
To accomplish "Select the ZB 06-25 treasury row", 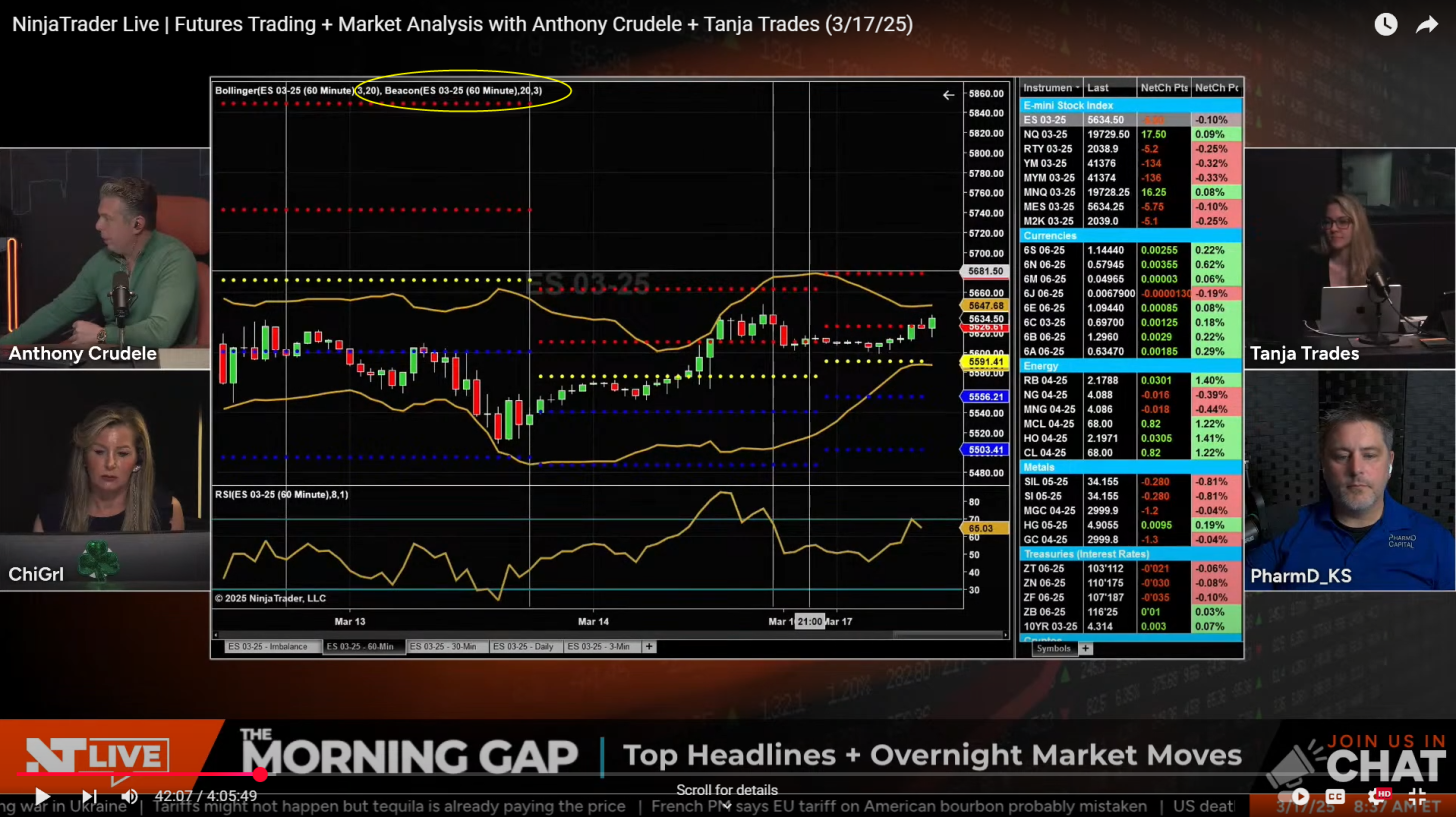I will click(x=1130, y=612).
